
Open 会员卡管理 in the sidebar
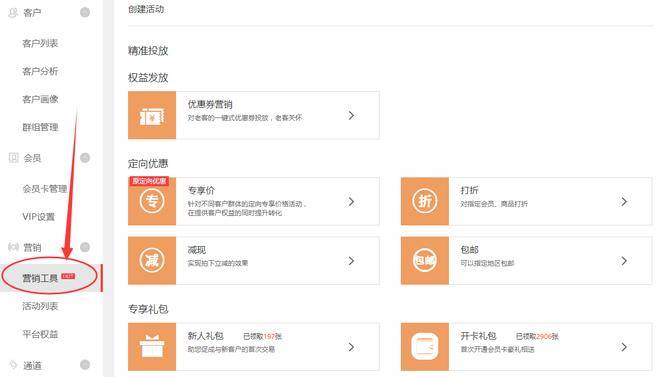(x=45, y=189)
